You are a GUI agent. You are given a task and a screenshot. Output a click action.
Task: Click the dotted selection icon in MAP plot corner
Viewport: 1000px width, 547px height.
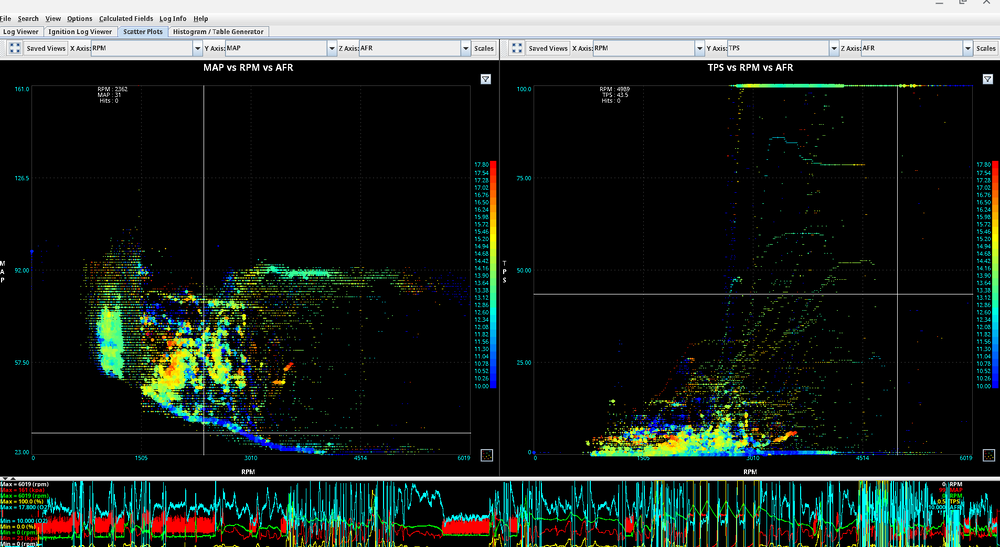pyautogui.click(x=487, y=455)
